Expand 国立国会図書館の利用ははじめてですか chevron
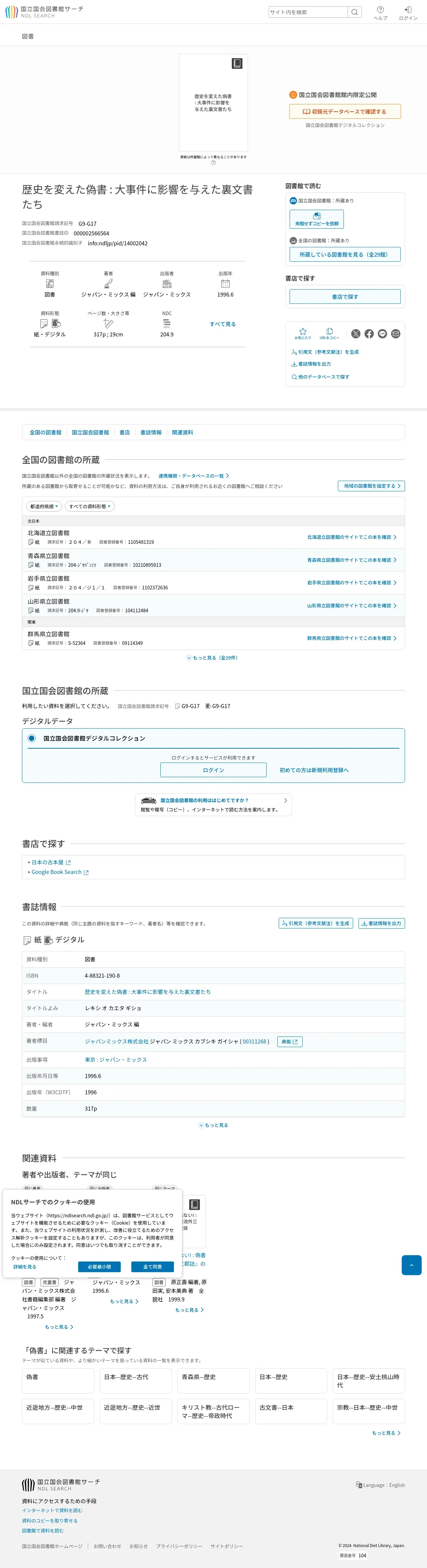The height and width of the screenshot is (1568, 427). [286, 800]
